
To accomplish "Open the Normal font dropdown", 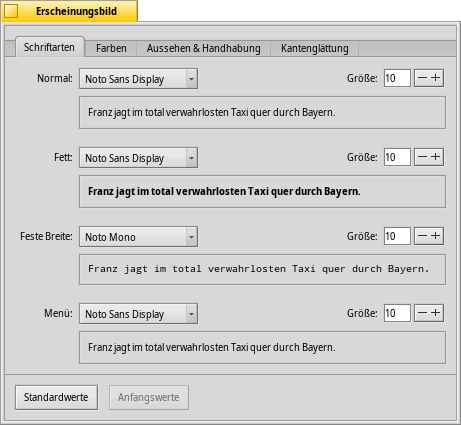I will (138, 79).
